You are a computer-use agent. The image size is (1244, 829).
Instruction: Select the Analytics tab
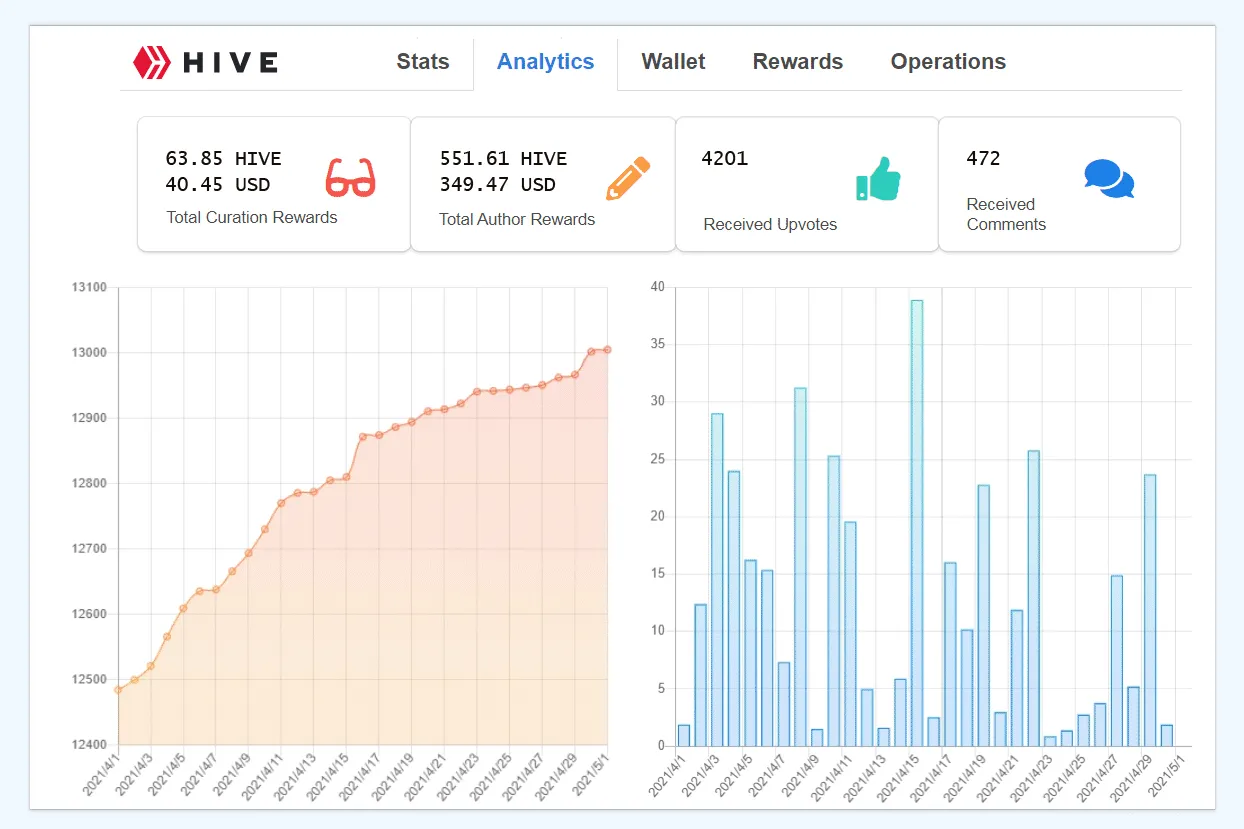pos(546,62)
